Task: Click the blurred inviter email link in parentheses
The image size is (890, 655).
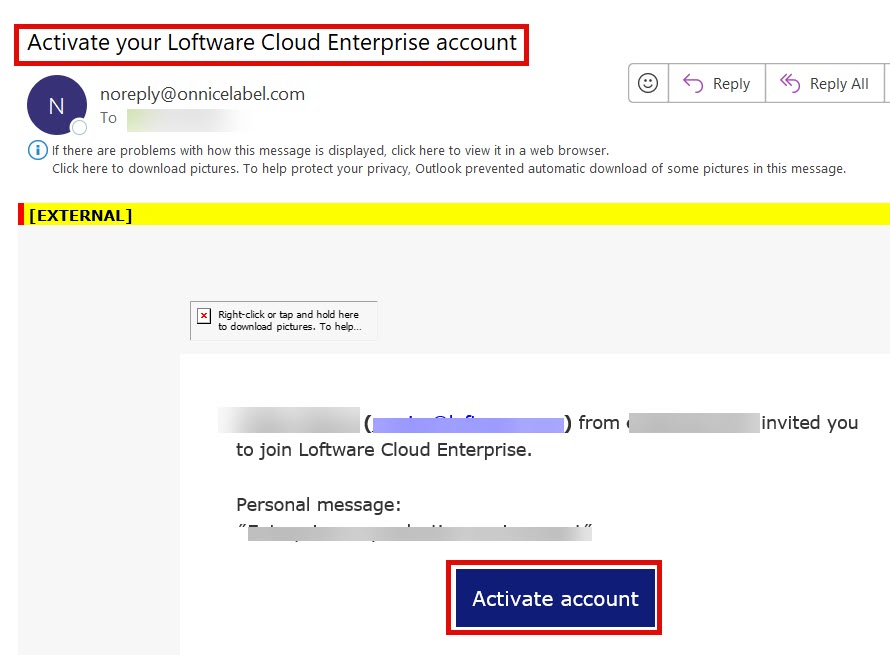Action: (468, 424)
